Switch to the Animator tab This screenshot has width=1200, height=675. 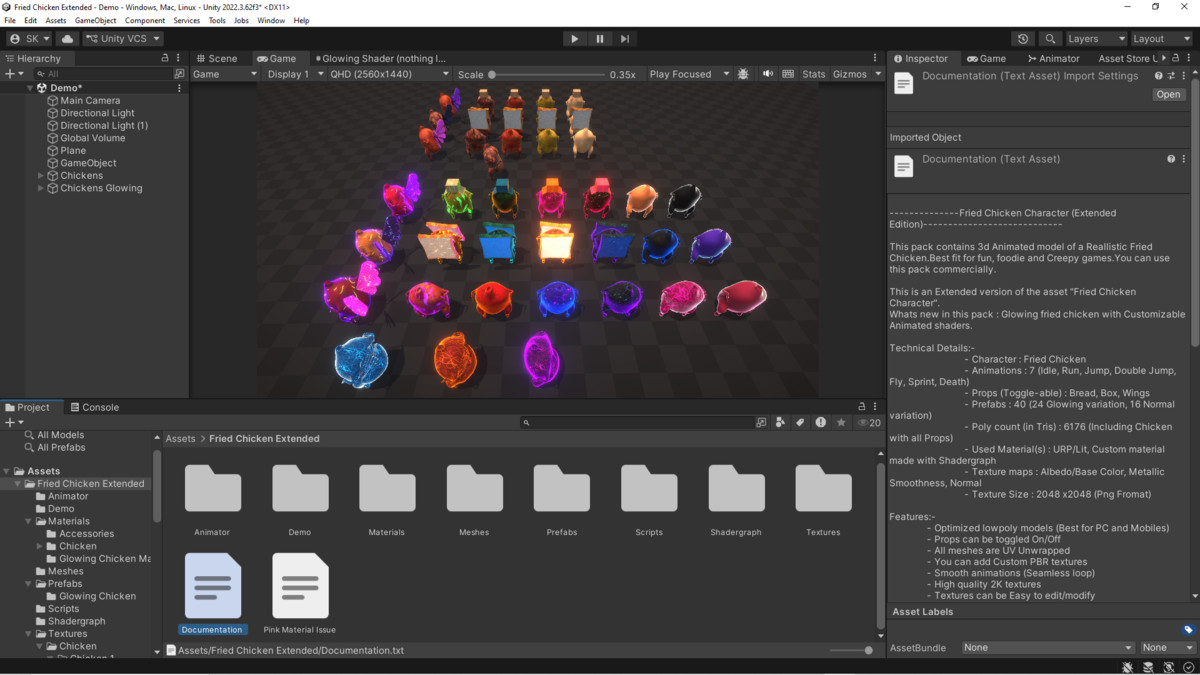click(x=1053, y=58)
